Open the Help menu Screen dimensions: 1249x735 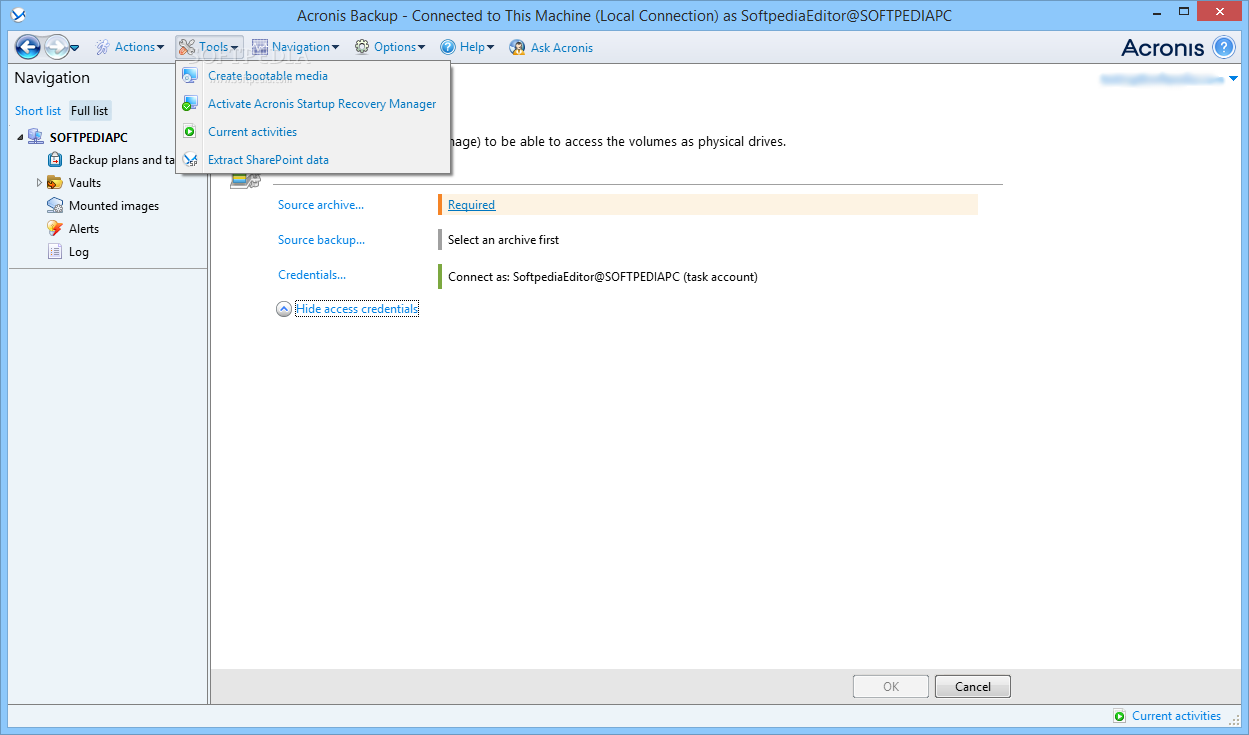tap(467, 47)
